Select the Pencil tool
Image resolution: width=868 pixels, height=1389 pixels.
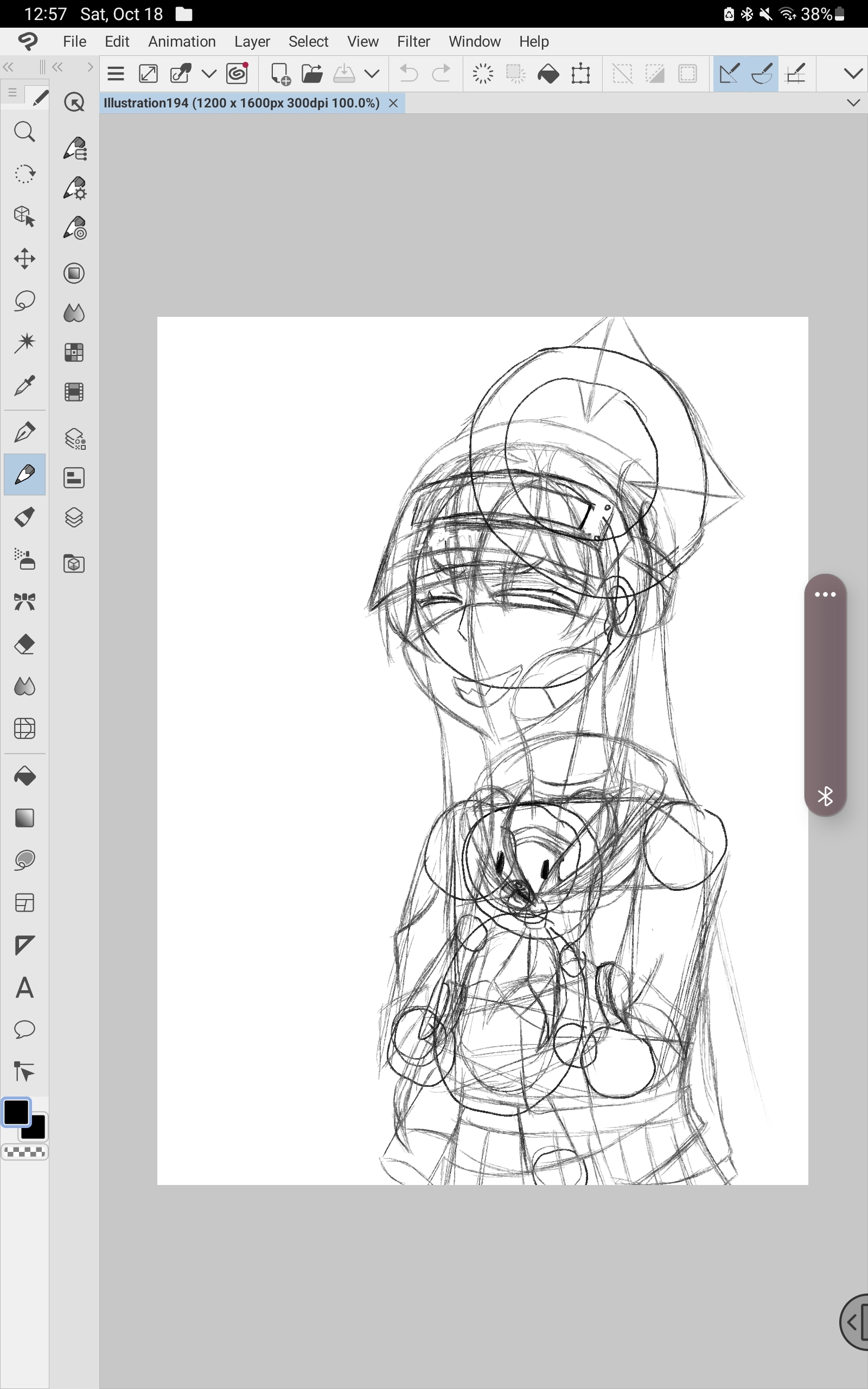pos(24,475)
